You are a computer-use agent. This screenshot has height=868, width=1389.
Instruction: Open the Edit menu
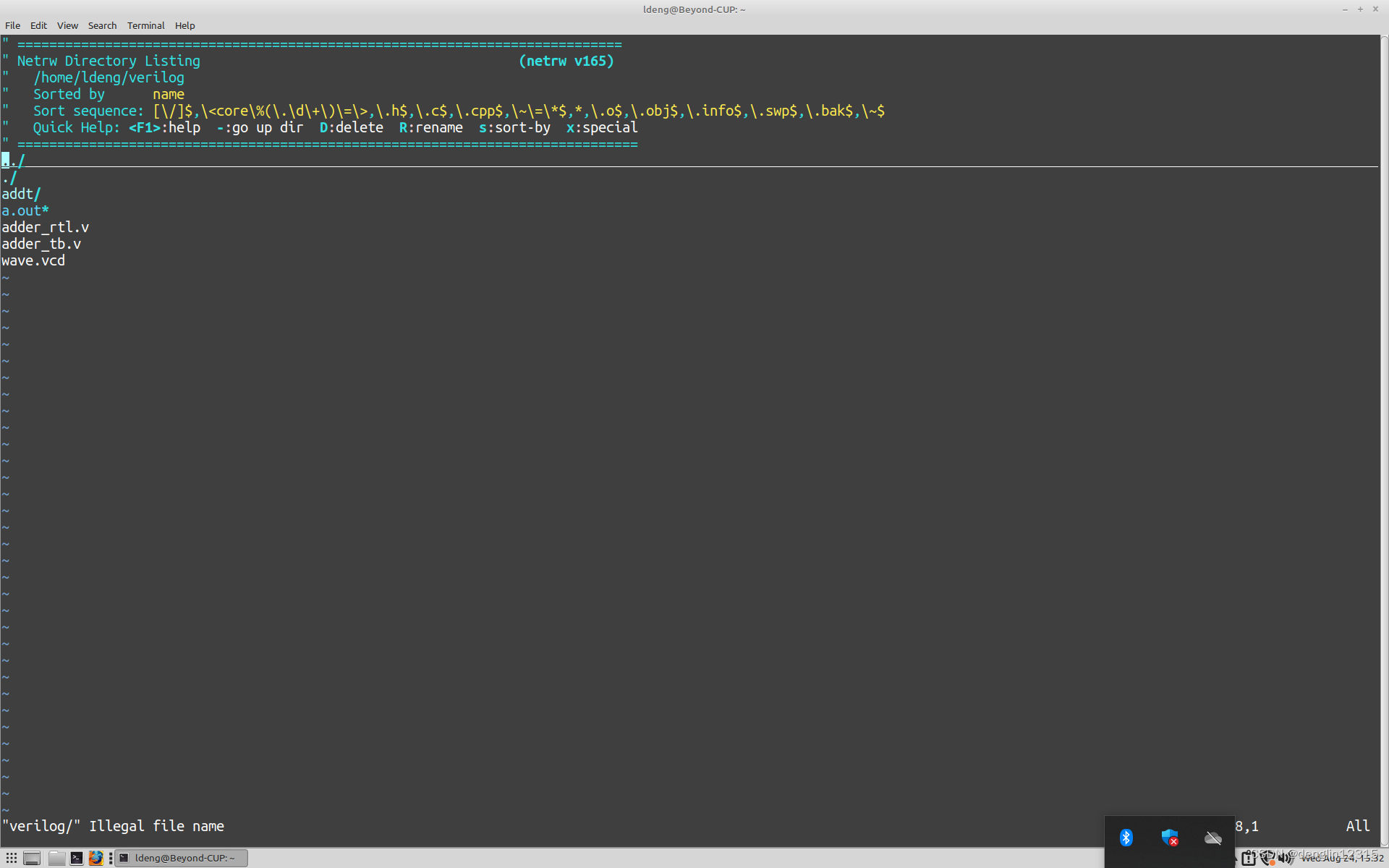[38, 25]
